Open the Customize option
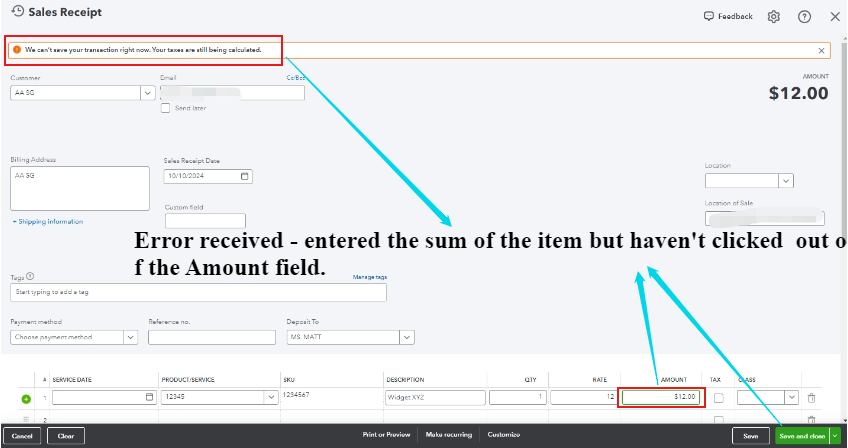 coord(504,434)
